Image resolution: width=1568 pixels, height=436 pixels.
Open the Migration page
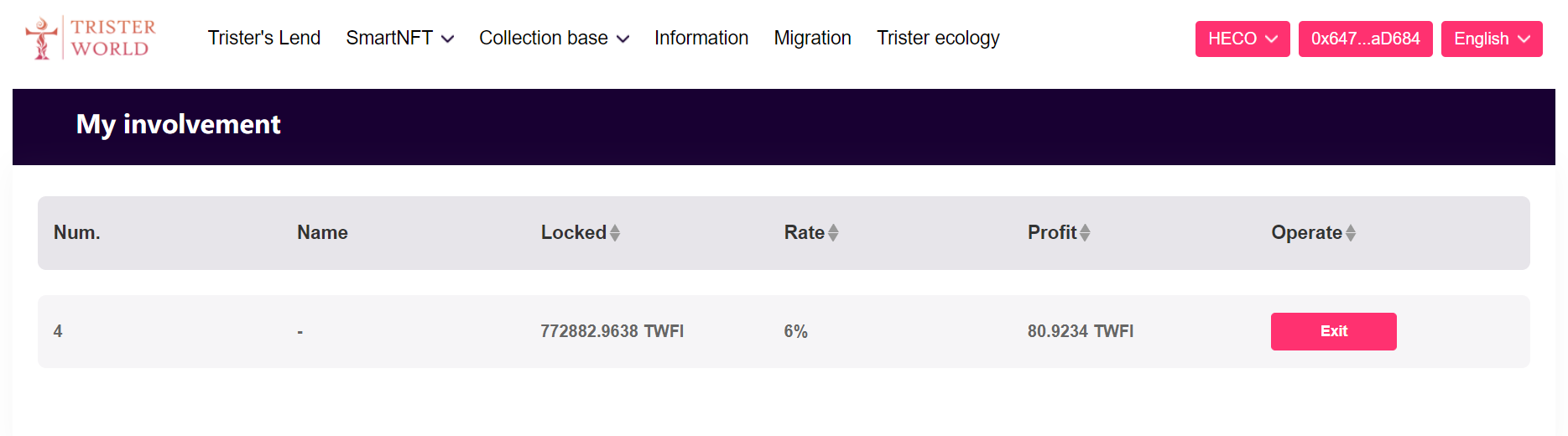(812, 39)
